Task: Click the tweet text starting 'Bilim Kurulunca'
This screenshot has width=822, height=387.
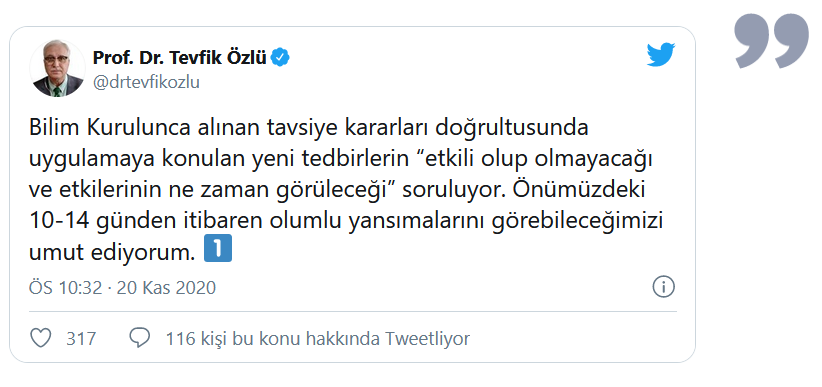Action: [x=347, y=190]
